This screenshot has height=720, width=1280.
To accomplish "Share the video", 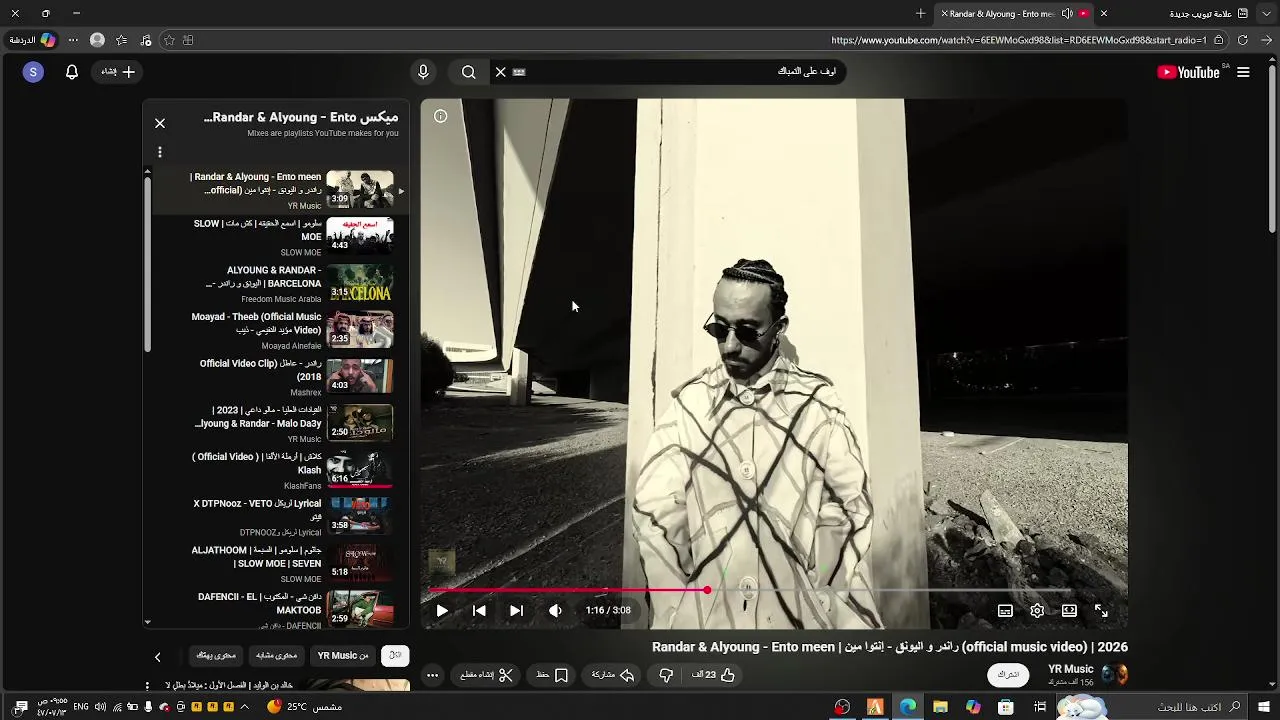I will click(x=613, y=675).
